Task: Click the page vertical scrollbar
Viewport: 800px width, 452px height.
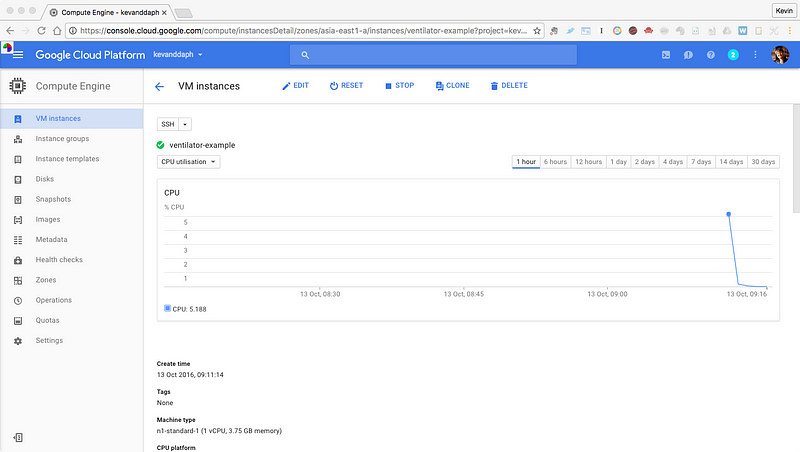Action: [796, 158]
